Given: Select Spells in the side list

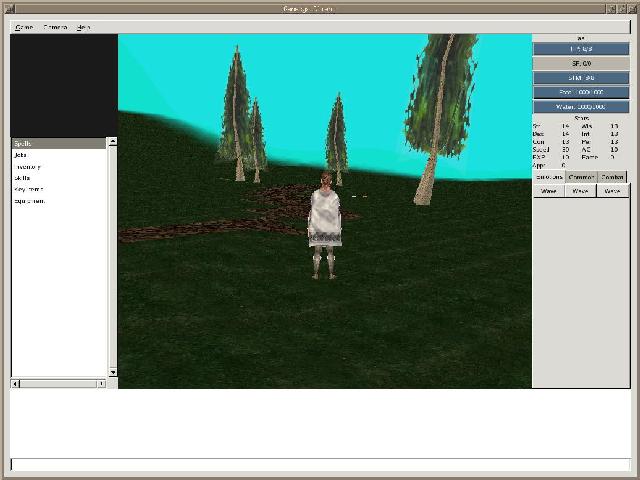Looking at the screenshot, I should pos(23,144).
